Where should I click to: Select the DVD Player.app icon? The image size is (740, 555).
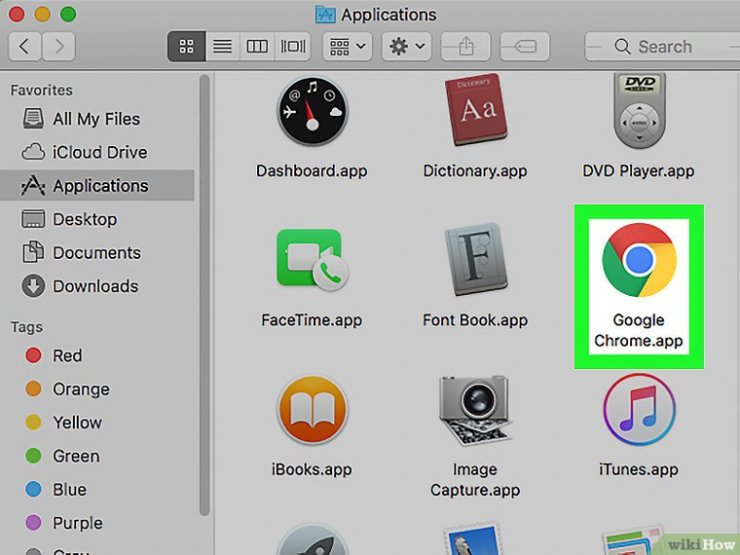pos(639,110)
